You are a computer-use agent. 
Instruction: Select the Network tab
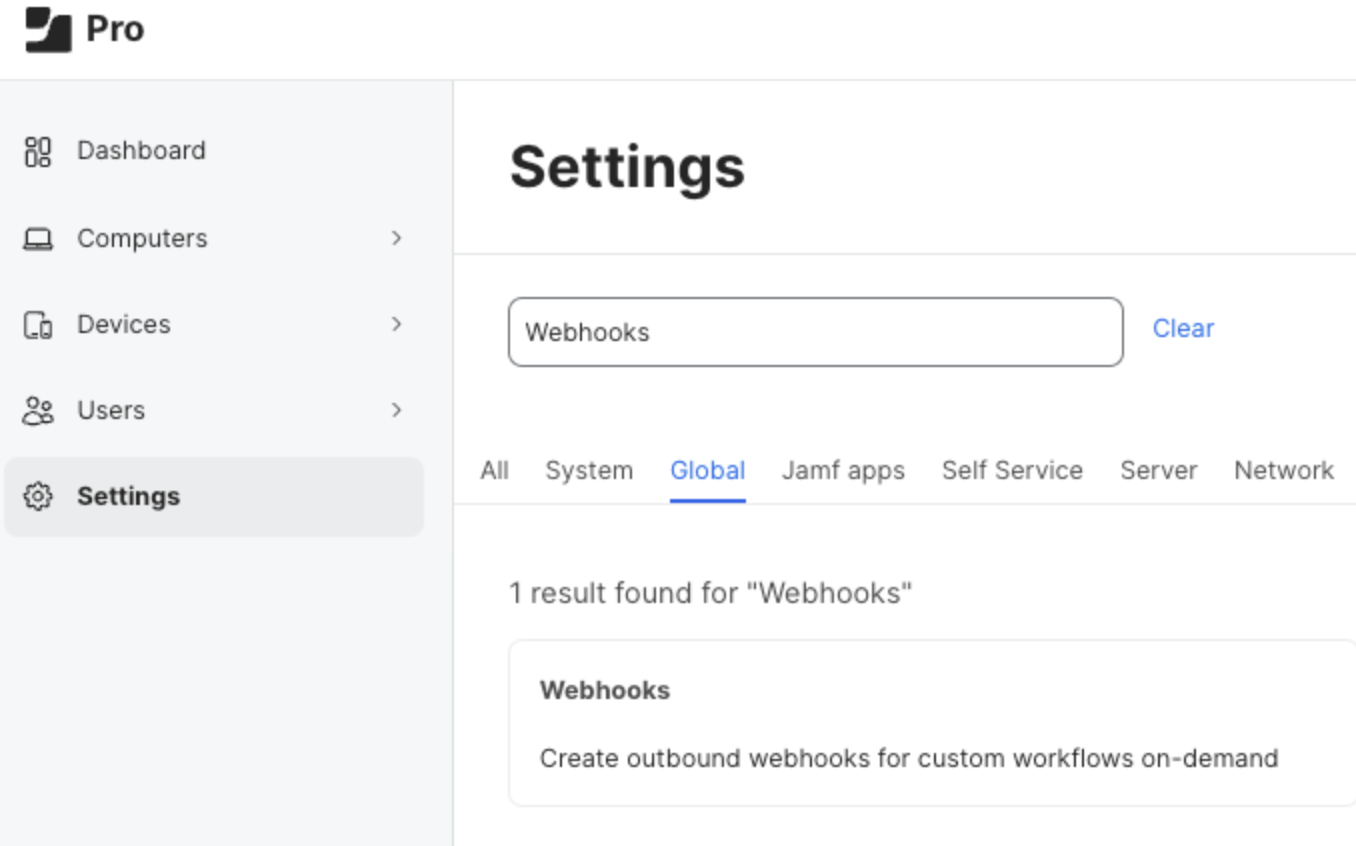[1284, 471]
